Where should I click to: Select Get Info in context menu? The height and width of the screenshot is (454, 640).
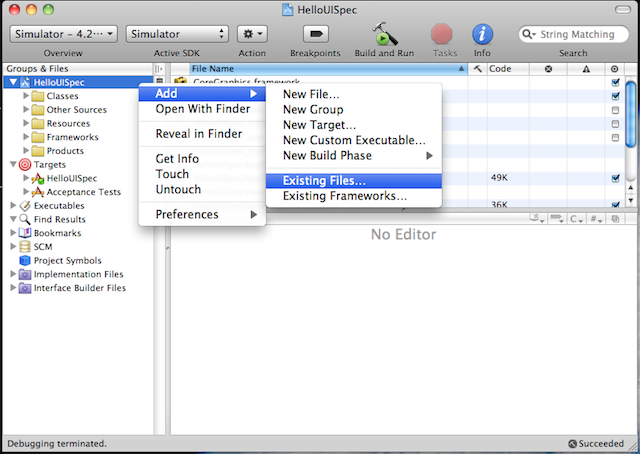[x=202, y=158]
